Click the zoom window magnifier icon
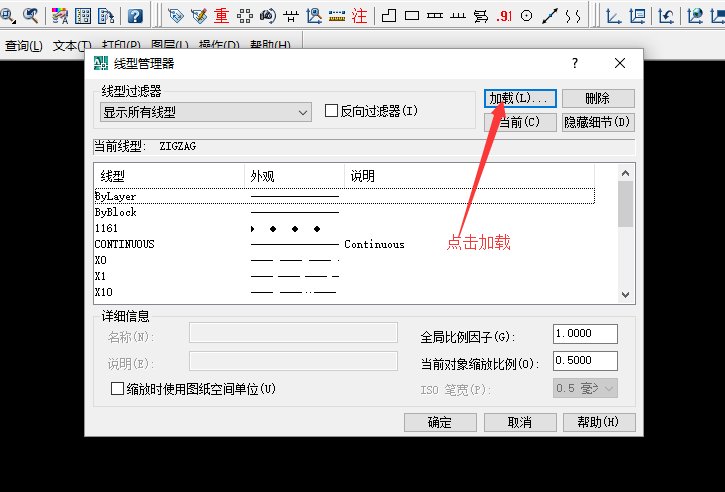 (x=7, y=16)
